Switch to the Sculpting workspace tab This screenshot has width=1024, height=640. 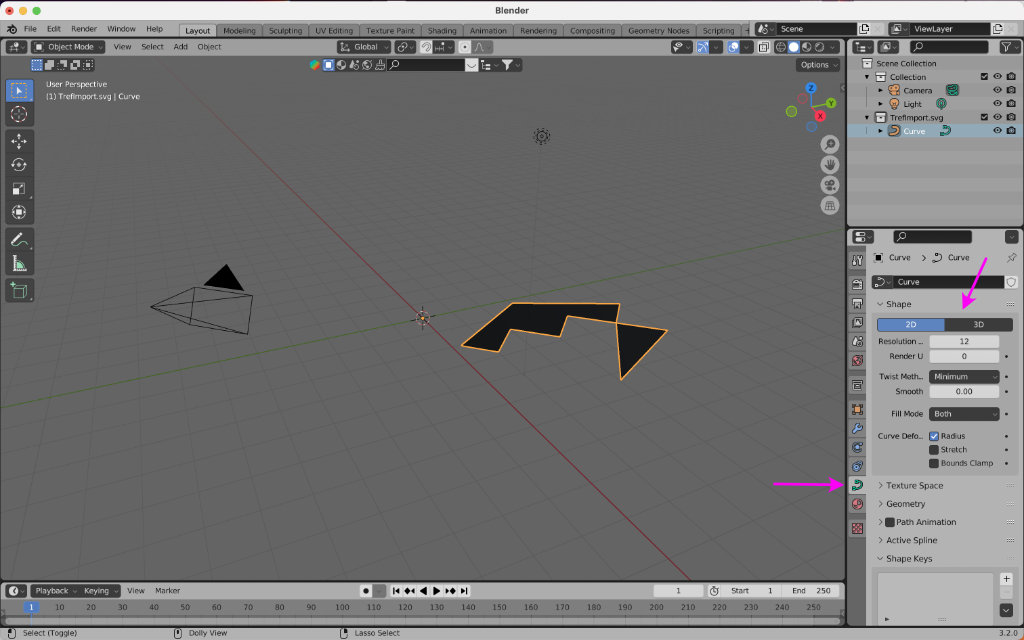285,30
